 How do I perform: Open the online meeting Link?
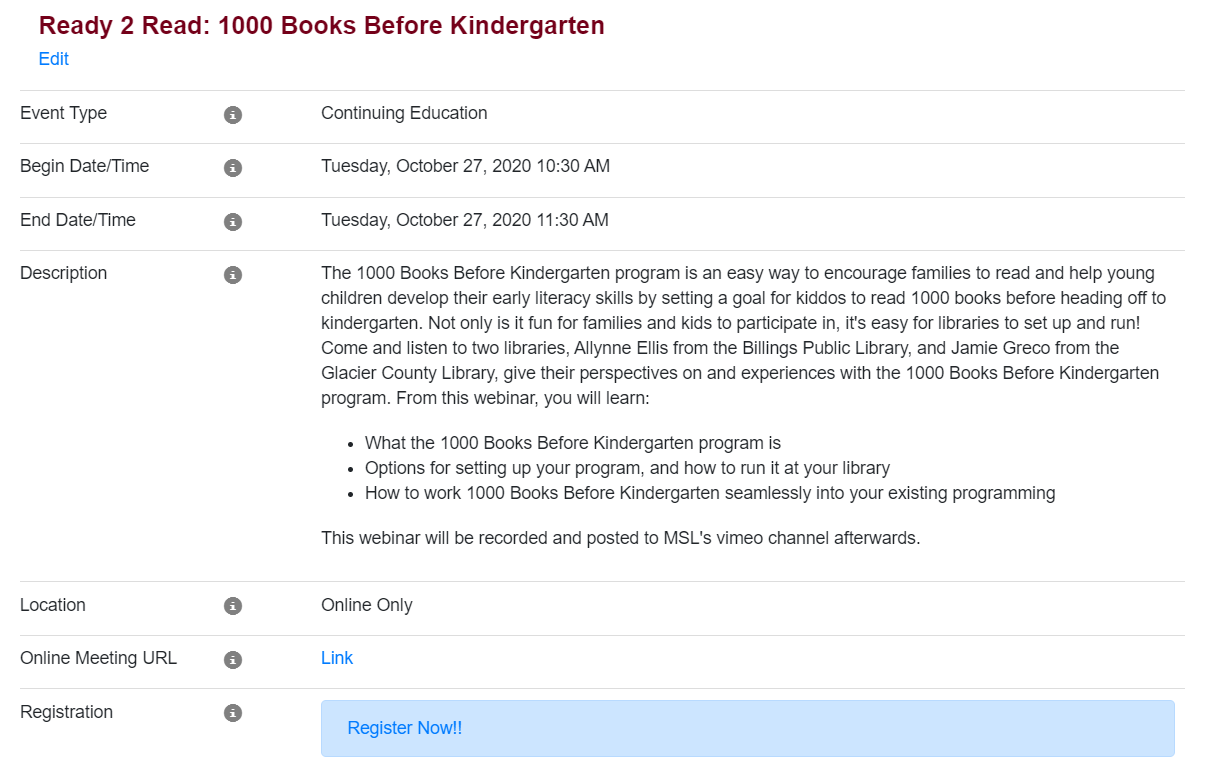337,657
